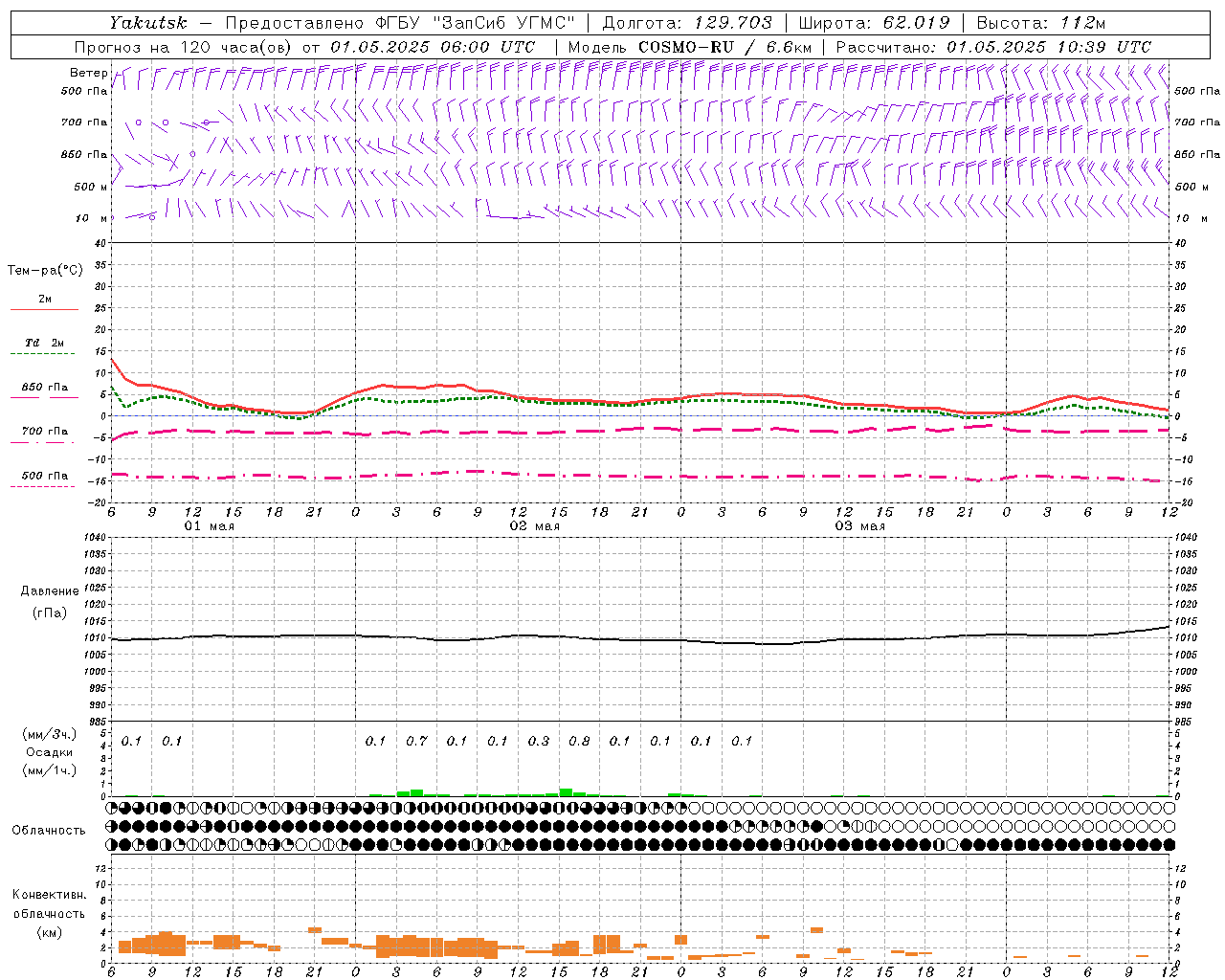Click the pink dash-dot sample under 500 гПа legend
The image size is (1225, 980).
(x=42, y=487)
